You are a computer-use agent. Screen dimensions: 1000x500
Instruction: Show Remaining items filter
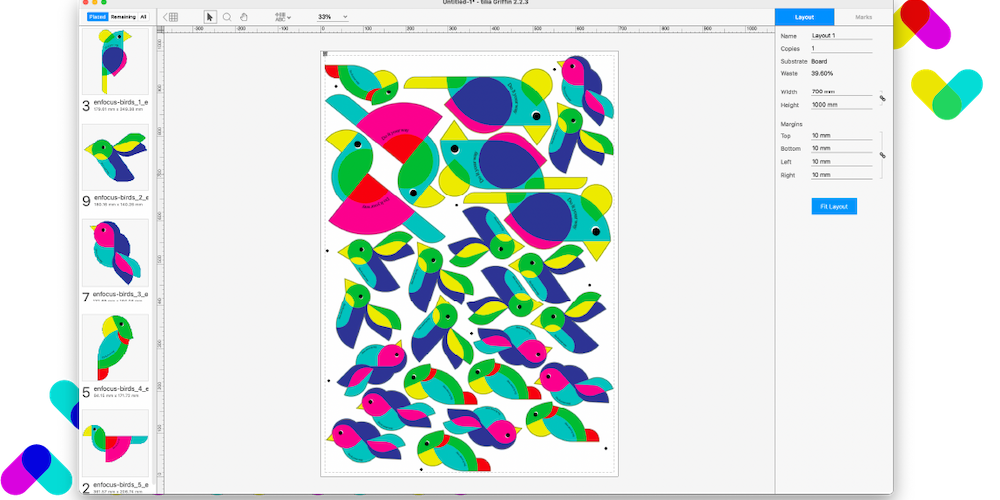[123, 17]
